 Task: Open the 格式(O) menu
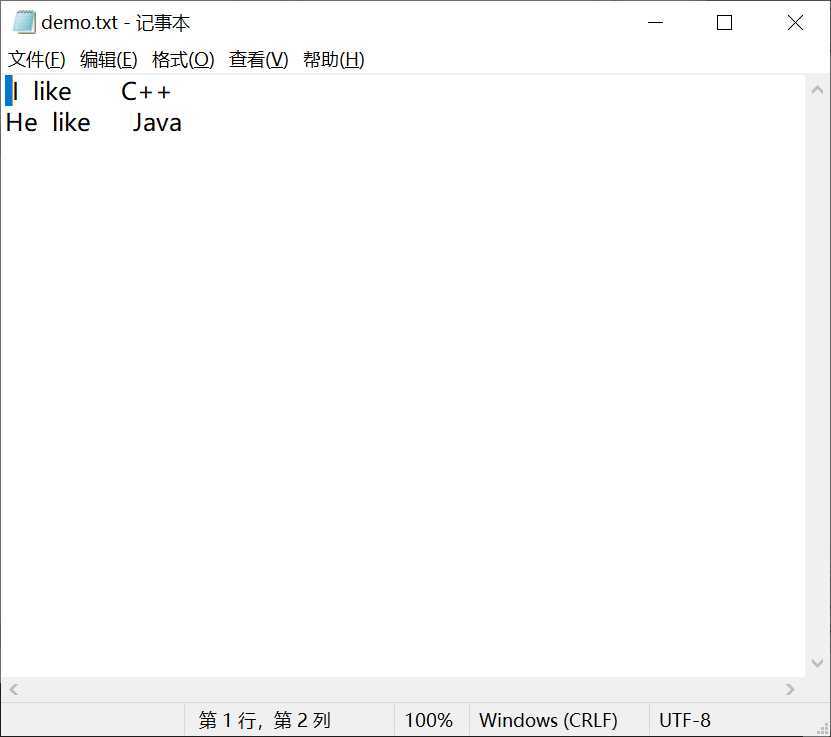[x=183, y=59]
